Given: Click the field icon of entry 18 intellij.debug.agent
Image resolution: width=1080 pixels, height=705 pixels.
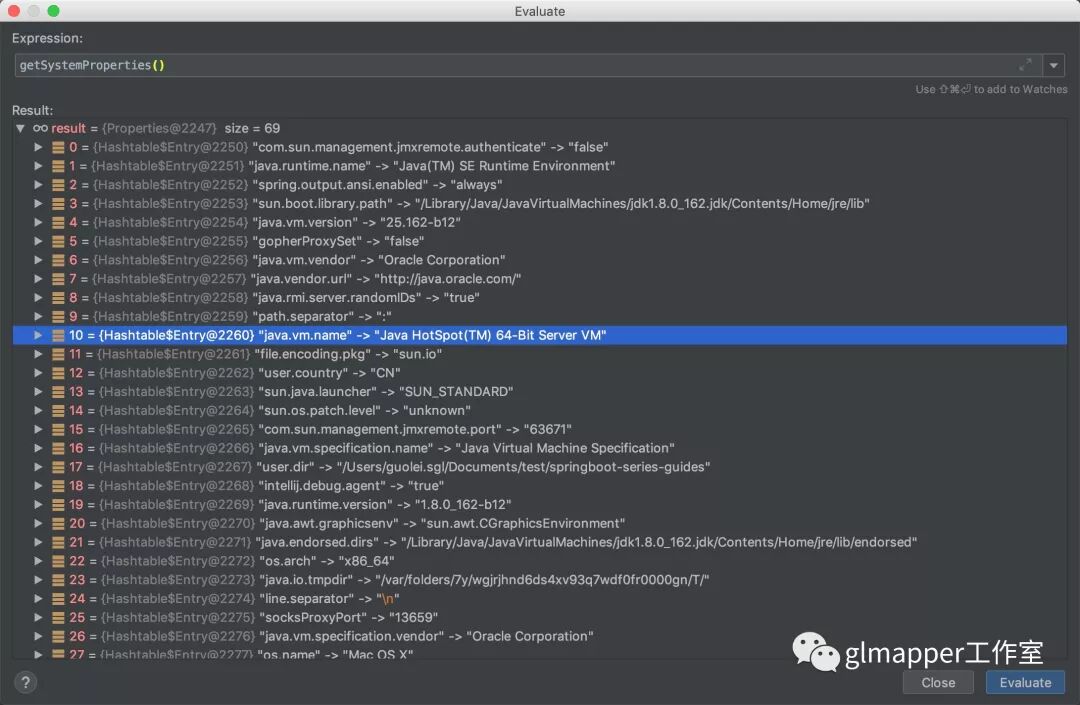Looking at the screenshot, I should coord(59,486).
